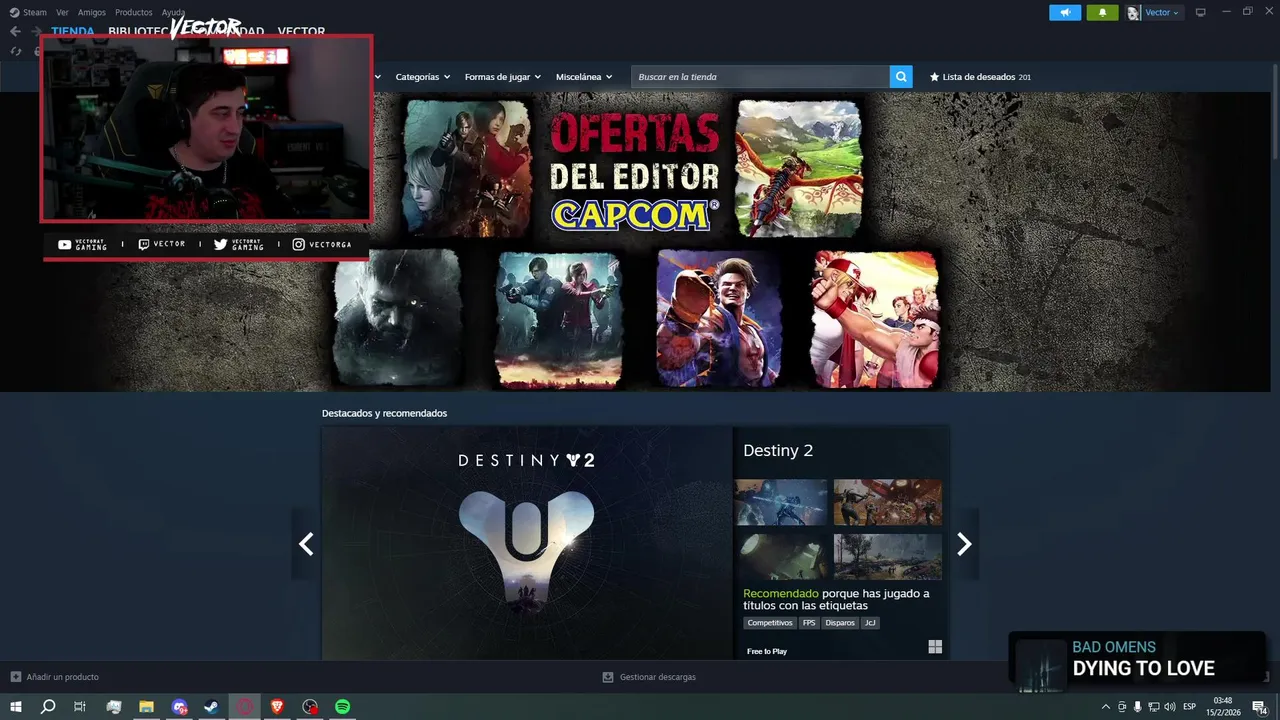
Task: Click the Capcom fighting collection cover art
Action: (x=875, y=318)
